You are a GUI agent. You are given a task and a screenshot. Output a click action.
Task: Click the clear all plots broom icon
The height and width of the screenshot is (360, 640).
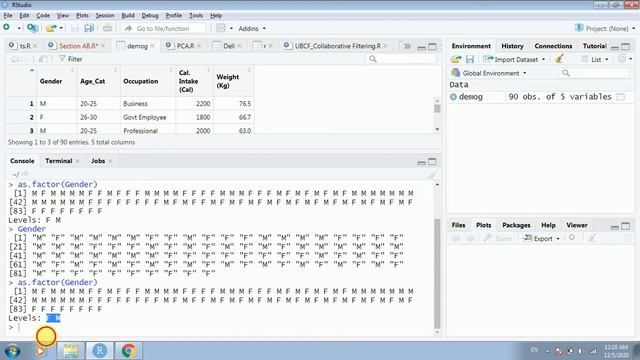click(592, 238)
